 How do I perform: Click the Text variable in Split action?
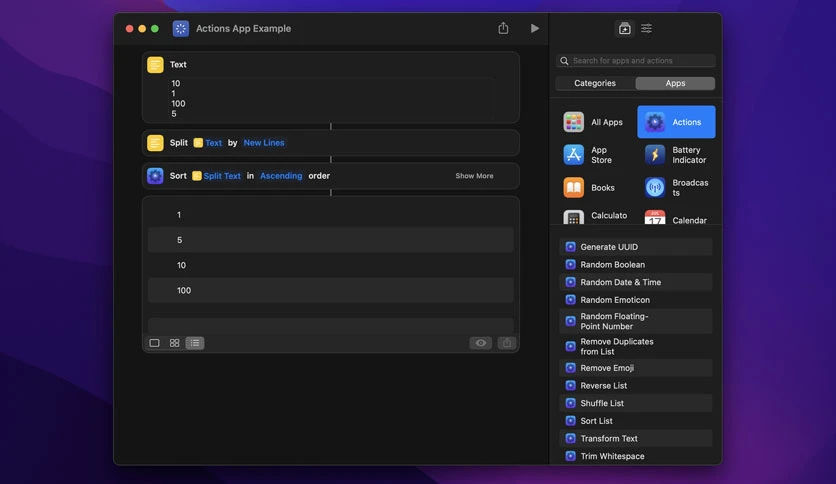point(208,143)
